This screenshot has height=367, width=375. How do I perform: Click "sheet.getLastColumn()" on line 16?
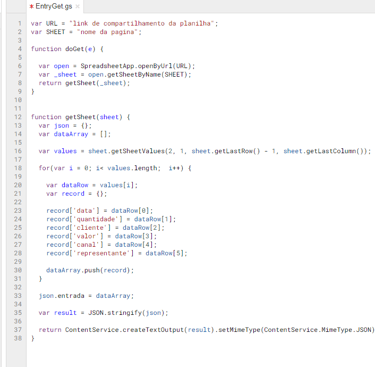[x=325, y=151]
